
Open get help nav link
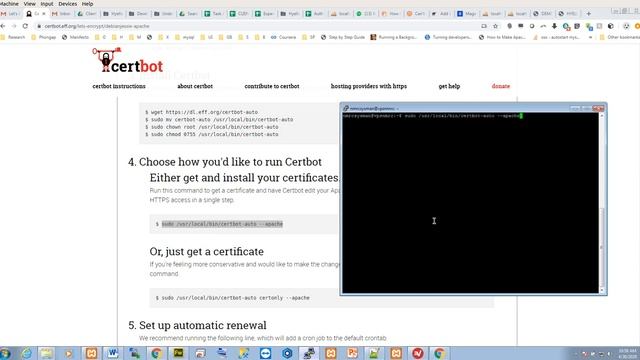tap(449, 86)
